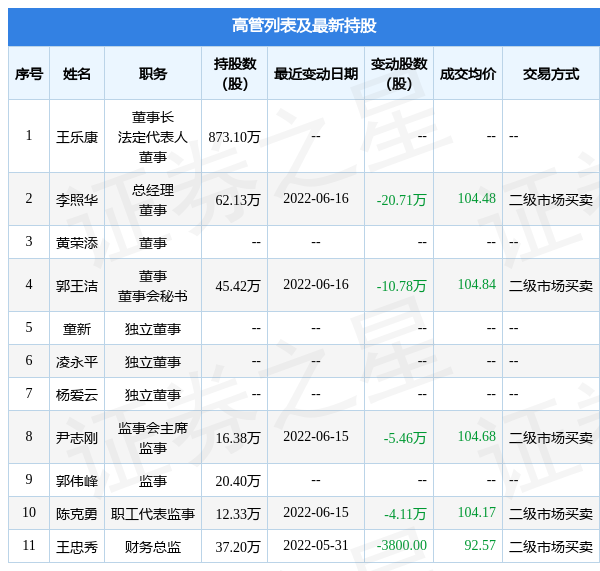Click holdings value 12.33万

click(x=238, y=514)
